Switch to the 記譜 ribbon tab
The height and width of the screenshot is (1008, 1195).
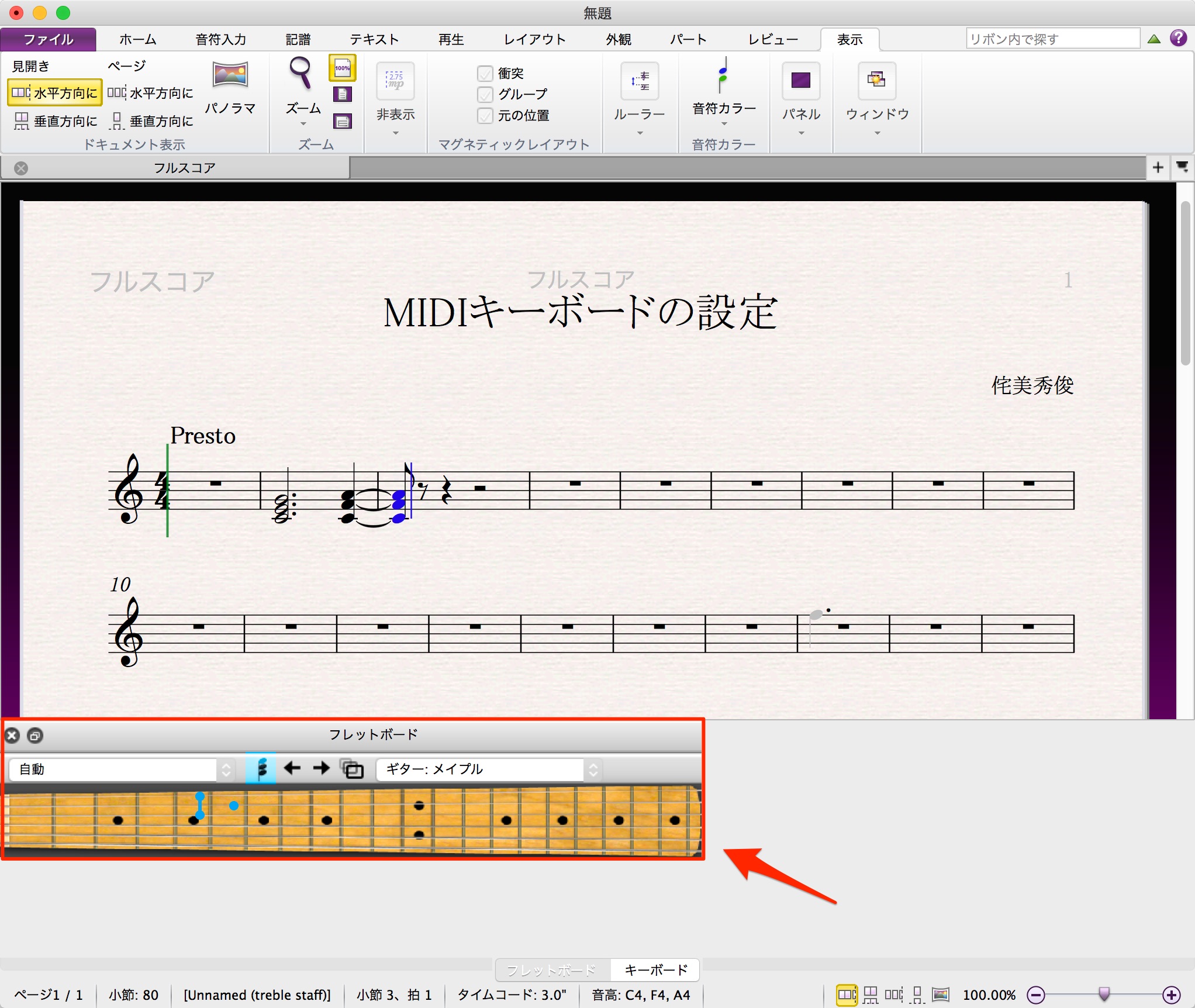pos(298,39)
